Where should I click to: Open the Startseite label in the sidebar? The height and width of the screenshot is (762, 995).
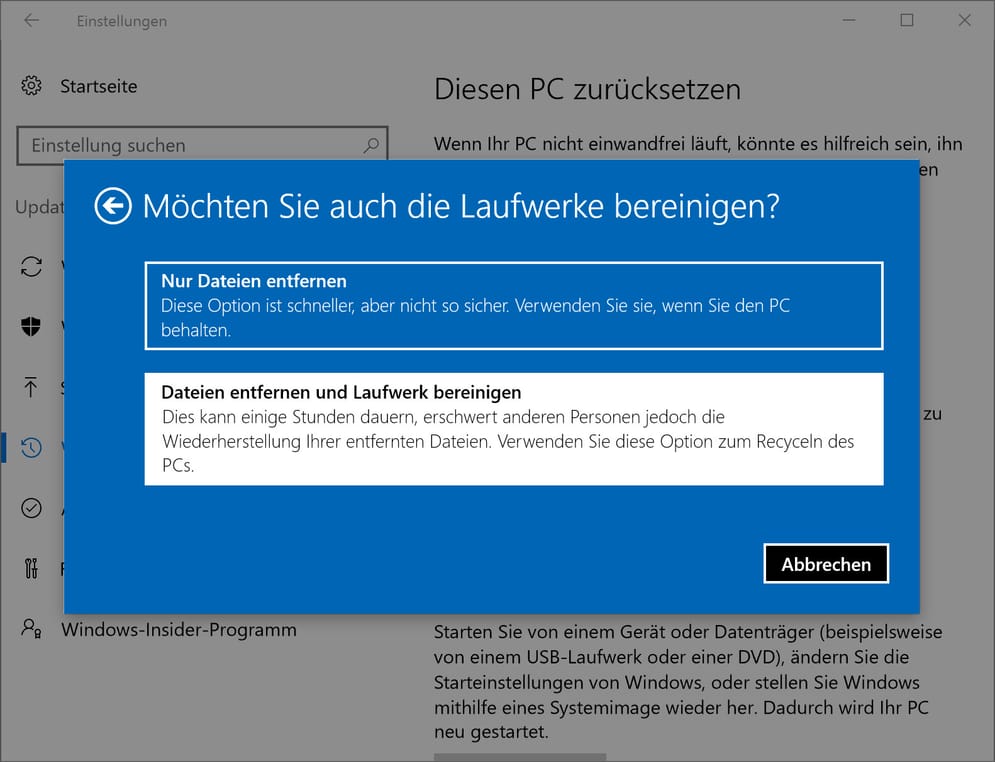click(x=98, y=86)
